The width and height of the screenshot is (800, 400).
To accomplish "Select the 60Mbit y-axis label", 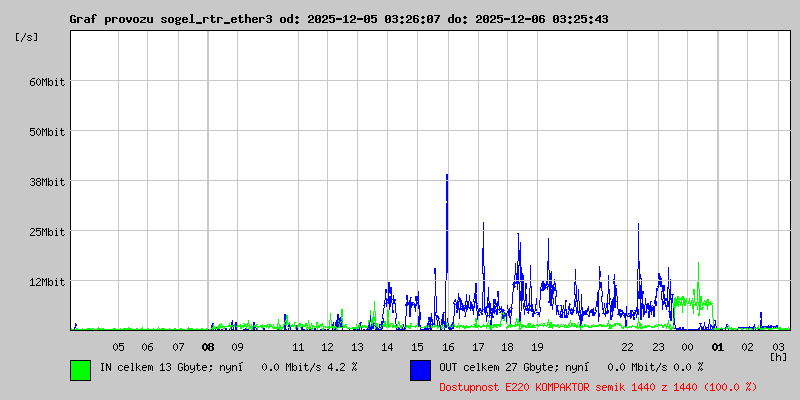I will 46,82.
